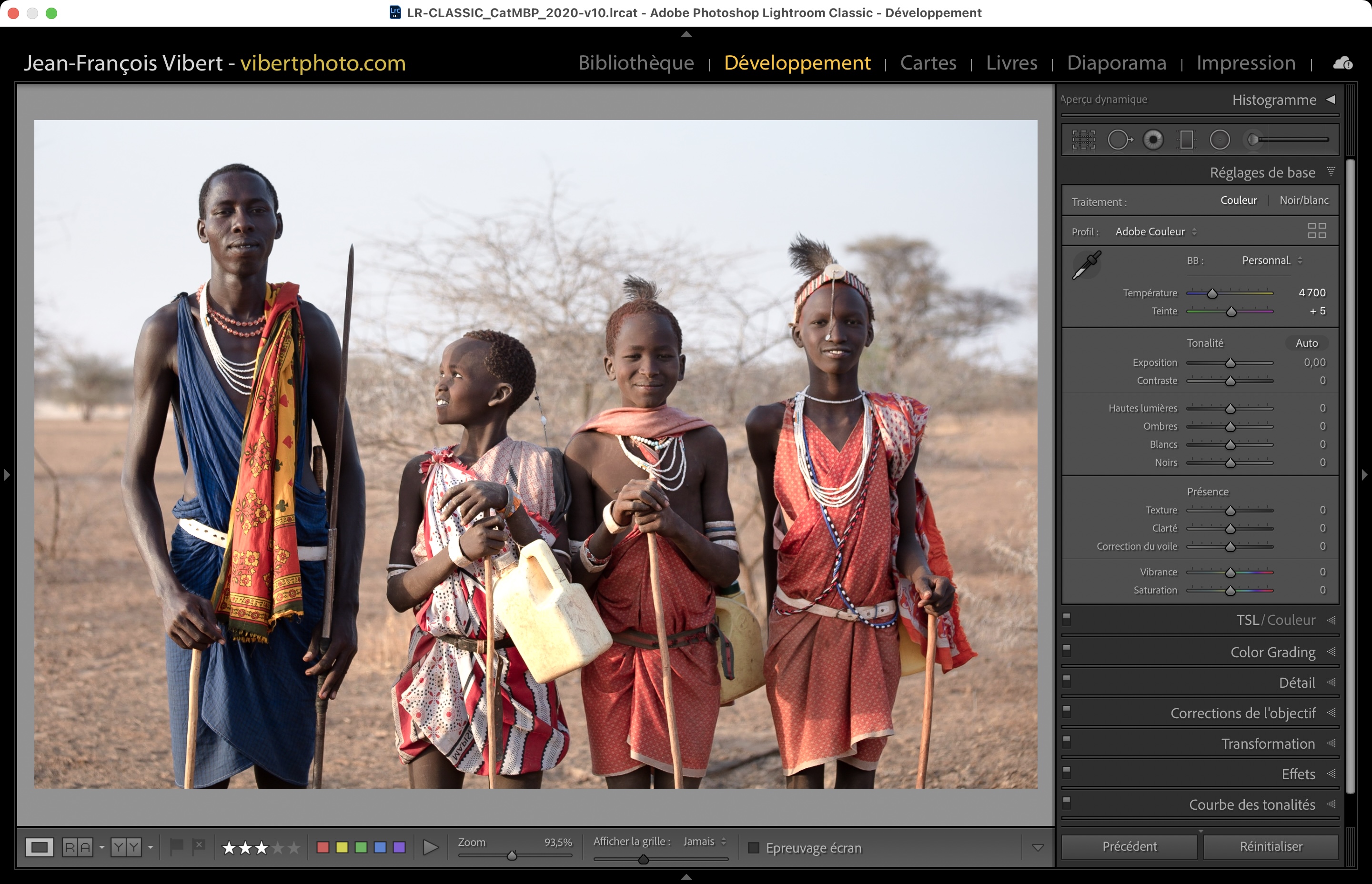Expand the Détail panel
This screenshot has width=1372, height=884.
pyautogui.click(x=1296, y=683)
